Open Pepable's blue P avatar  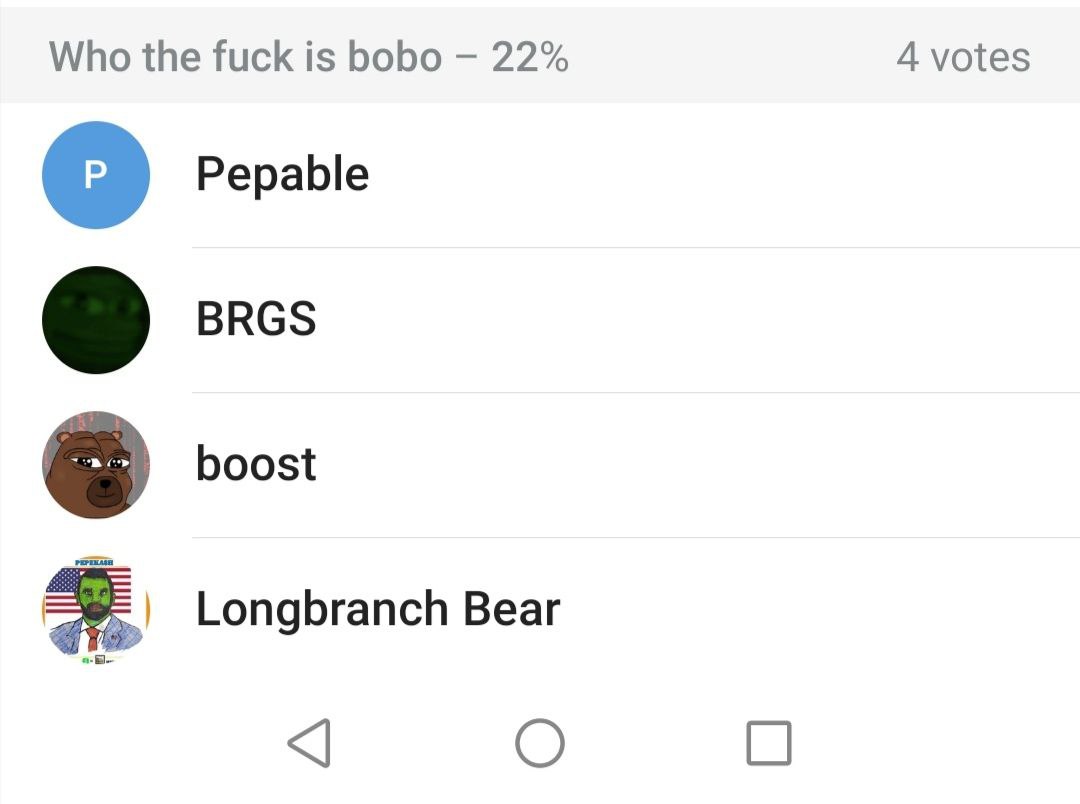tap(96, 175)
